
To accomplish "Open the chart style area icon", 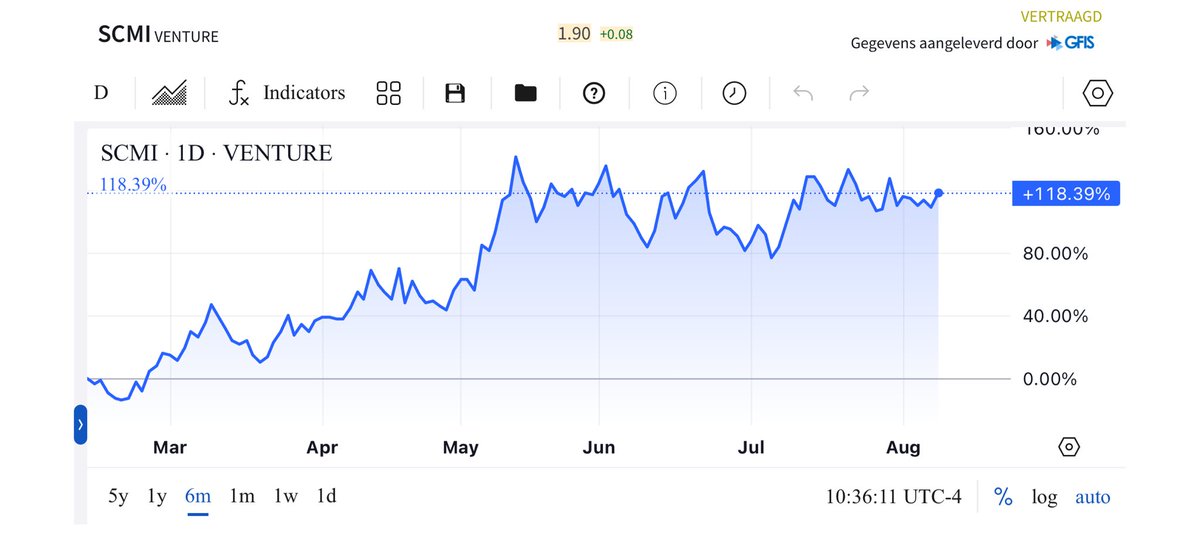I will (169, 93).
